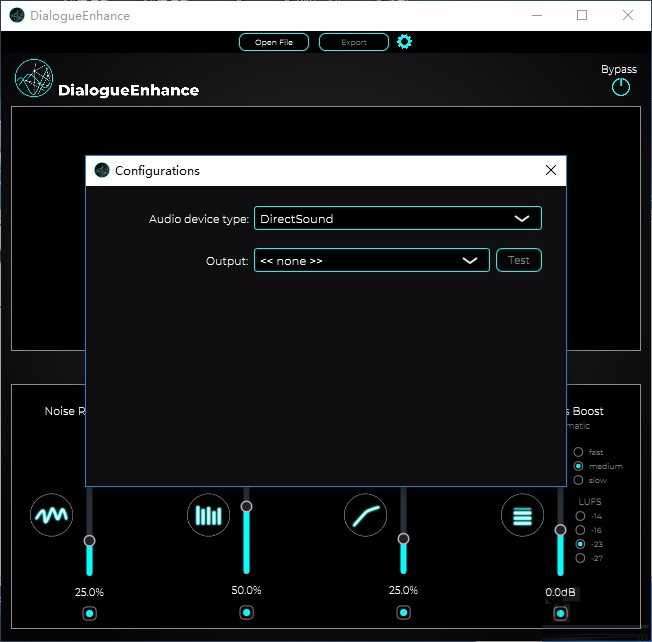Image resolution: width=652 pixels, height=642 pixels.
Task: Click the 25.0% noise reduction slider handle
Action: pyautogui.click(x=90, y=540)
